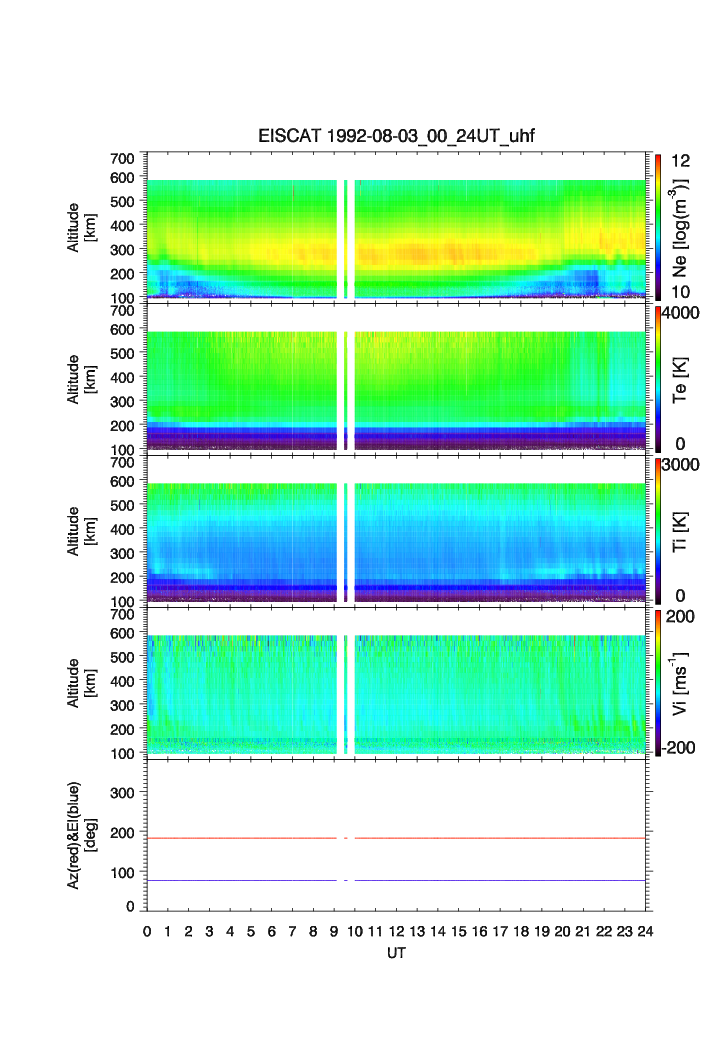Click the Altitude [km] label of Vi panel
The height and width of the screenshot is (1063, 708).
coord(82,683)
